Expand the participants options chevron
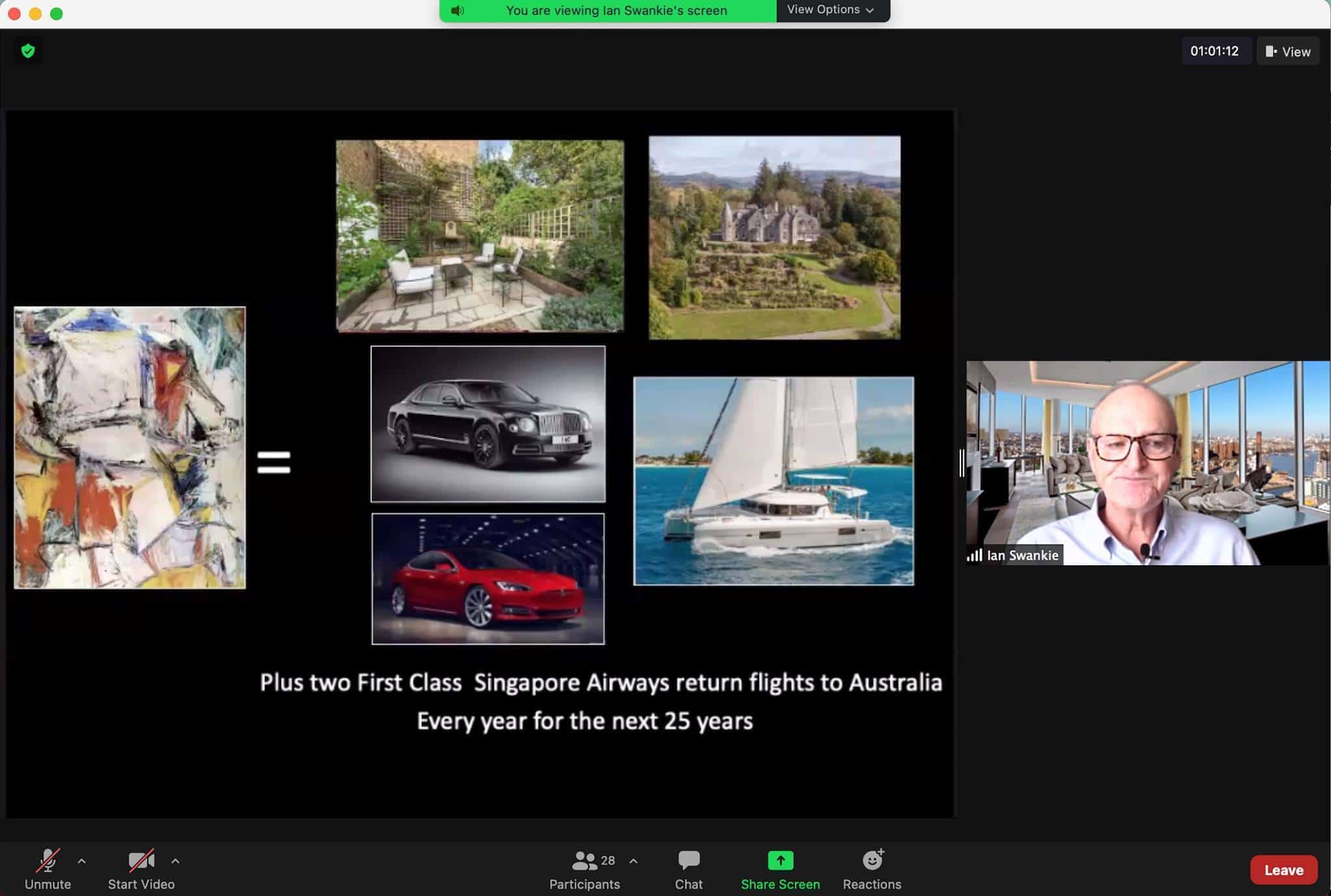The image size is (1331, 896). coord(634,861)
